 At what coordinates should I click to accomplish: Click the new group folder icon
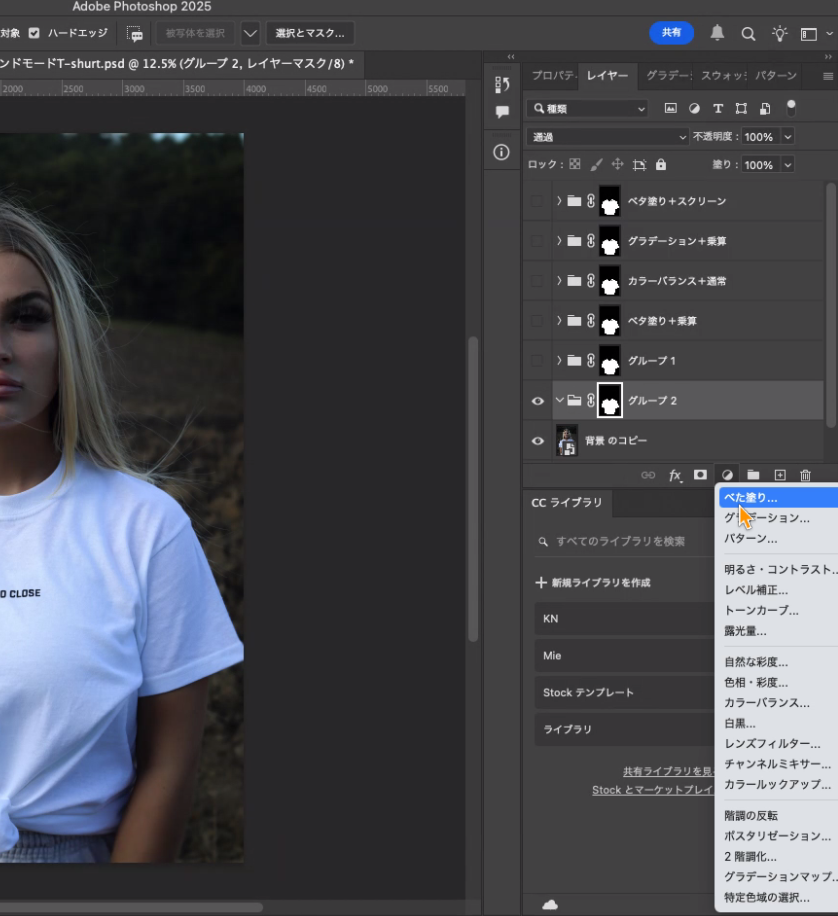point(753,475)
